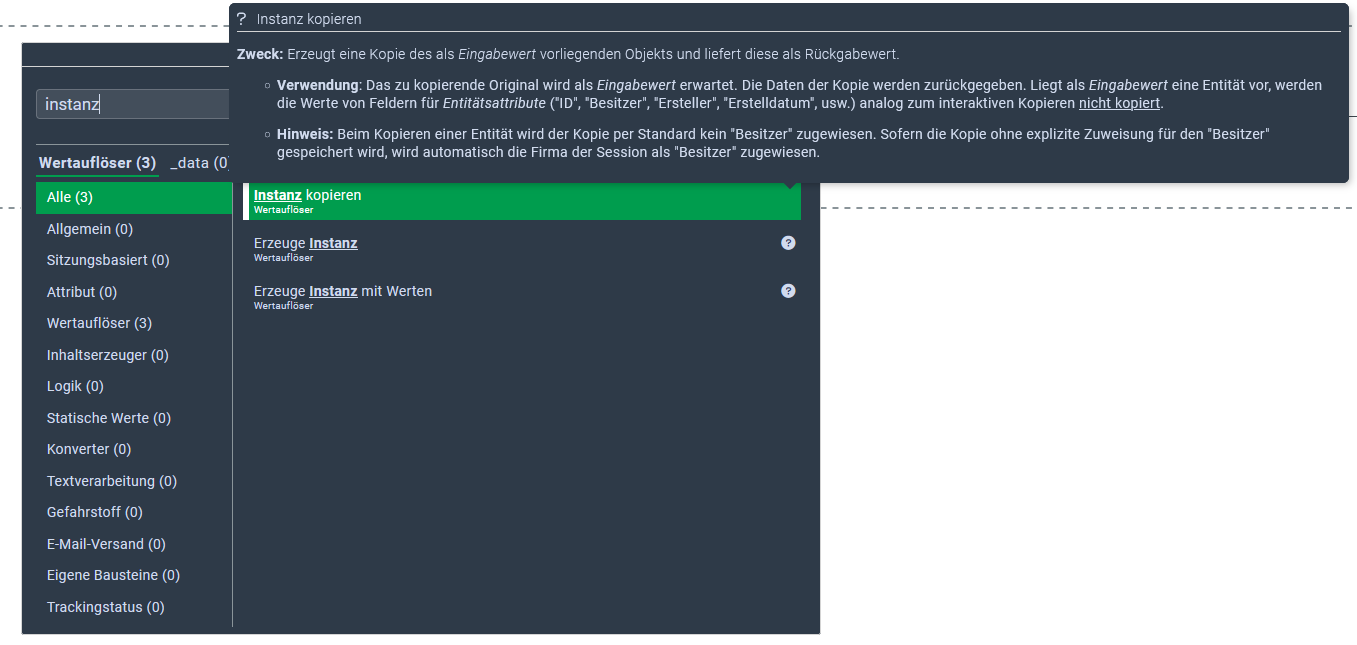This screenshot has height=645, width=1357.
Task: Click question mark icon in tooltip header
Action: [241, 19]
